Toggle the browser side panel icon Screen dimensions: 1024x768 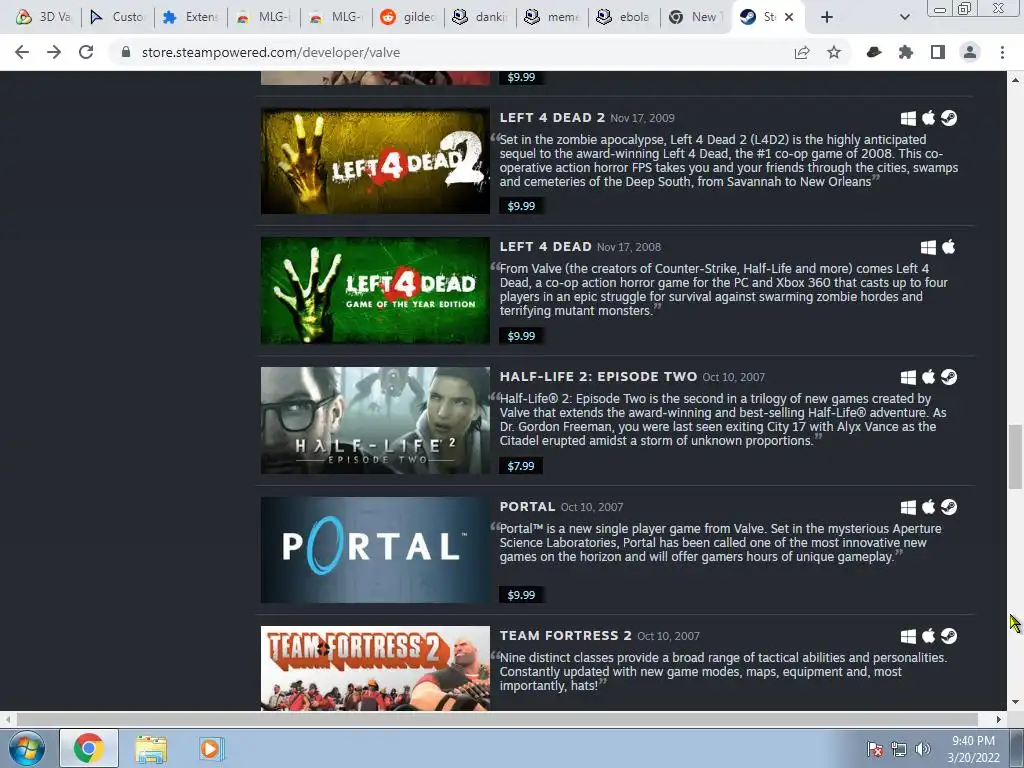click(x=938, y=52)
